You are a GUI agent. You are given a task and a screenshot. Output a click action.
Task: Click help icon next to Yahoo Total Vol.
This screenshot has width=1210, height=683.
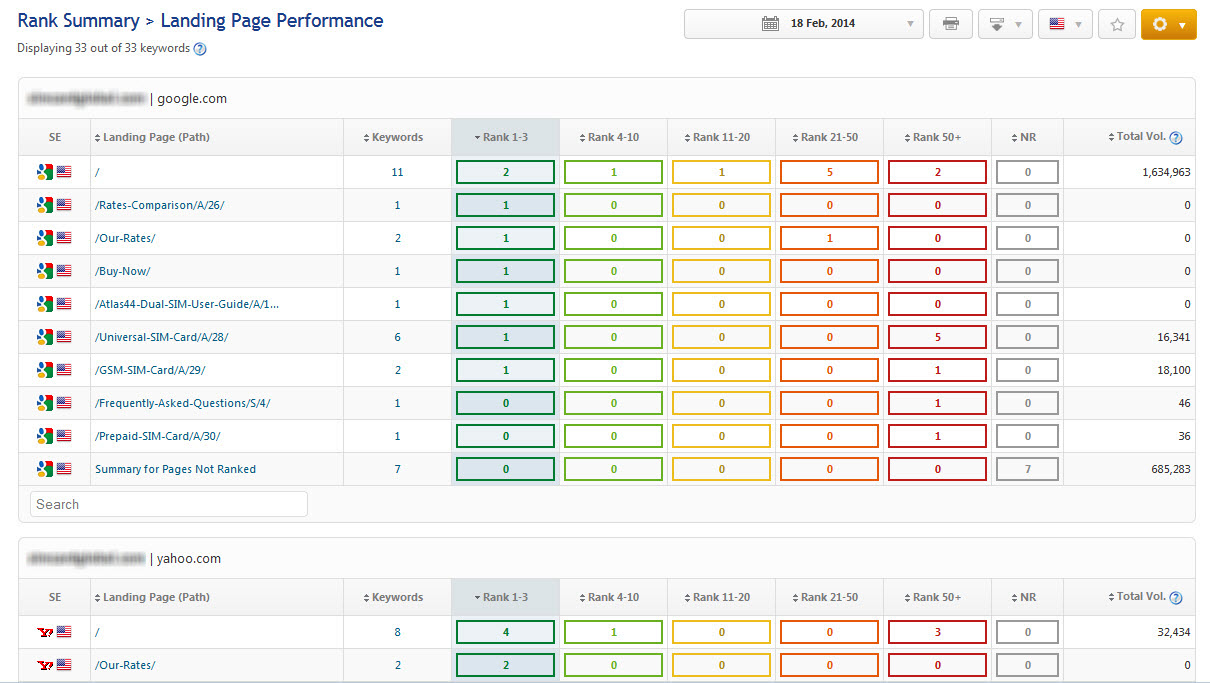1176,598
